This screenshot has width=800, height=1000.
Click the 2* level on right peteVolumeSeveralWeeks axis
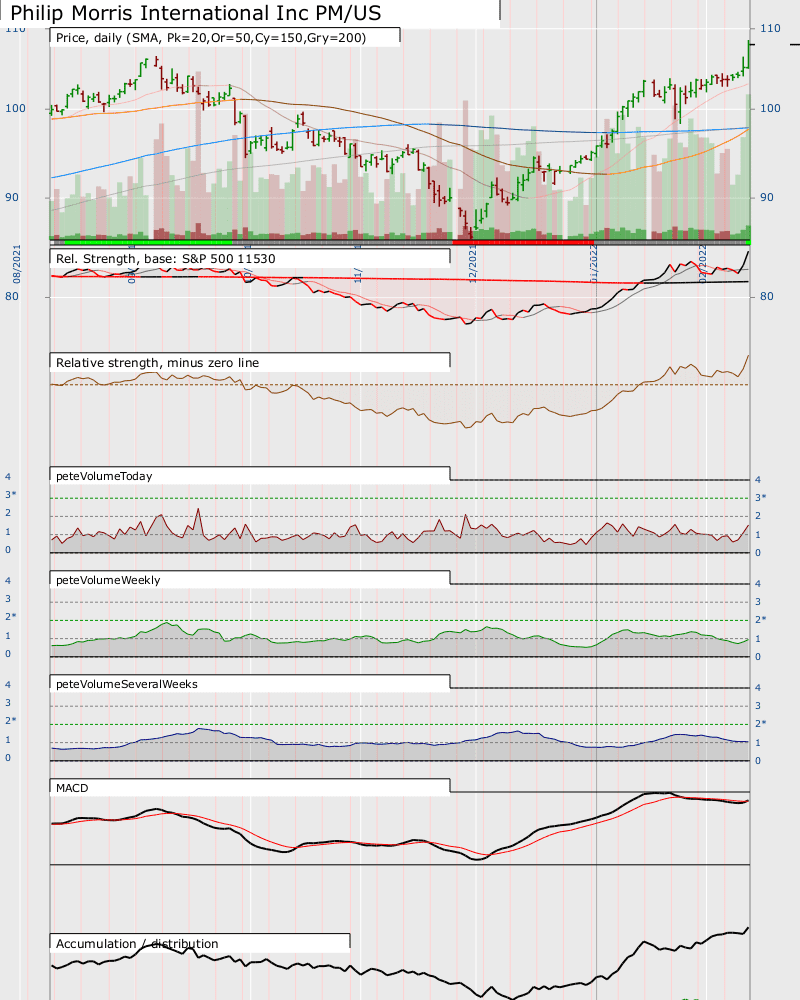[x=760, y=723]
